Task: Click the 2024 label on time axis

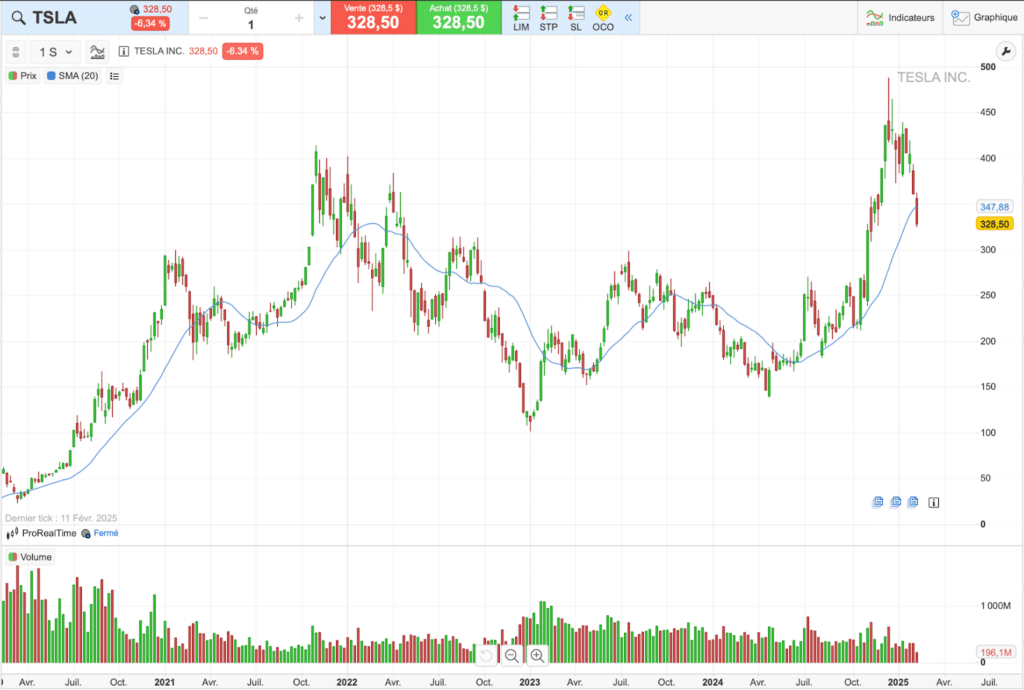Action: pyautogui.click(x=712, y=682)
